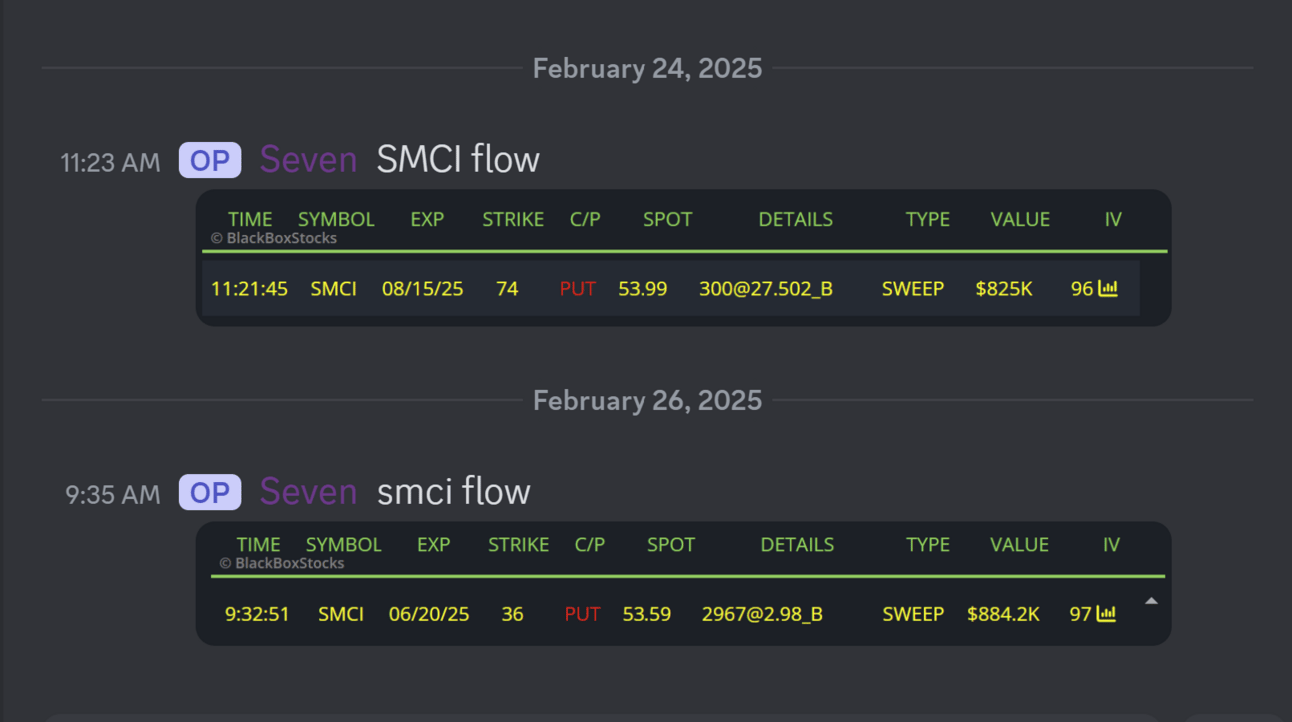
Task: Click the IV chart icon in 97 row
Action: click(1106, 614)
